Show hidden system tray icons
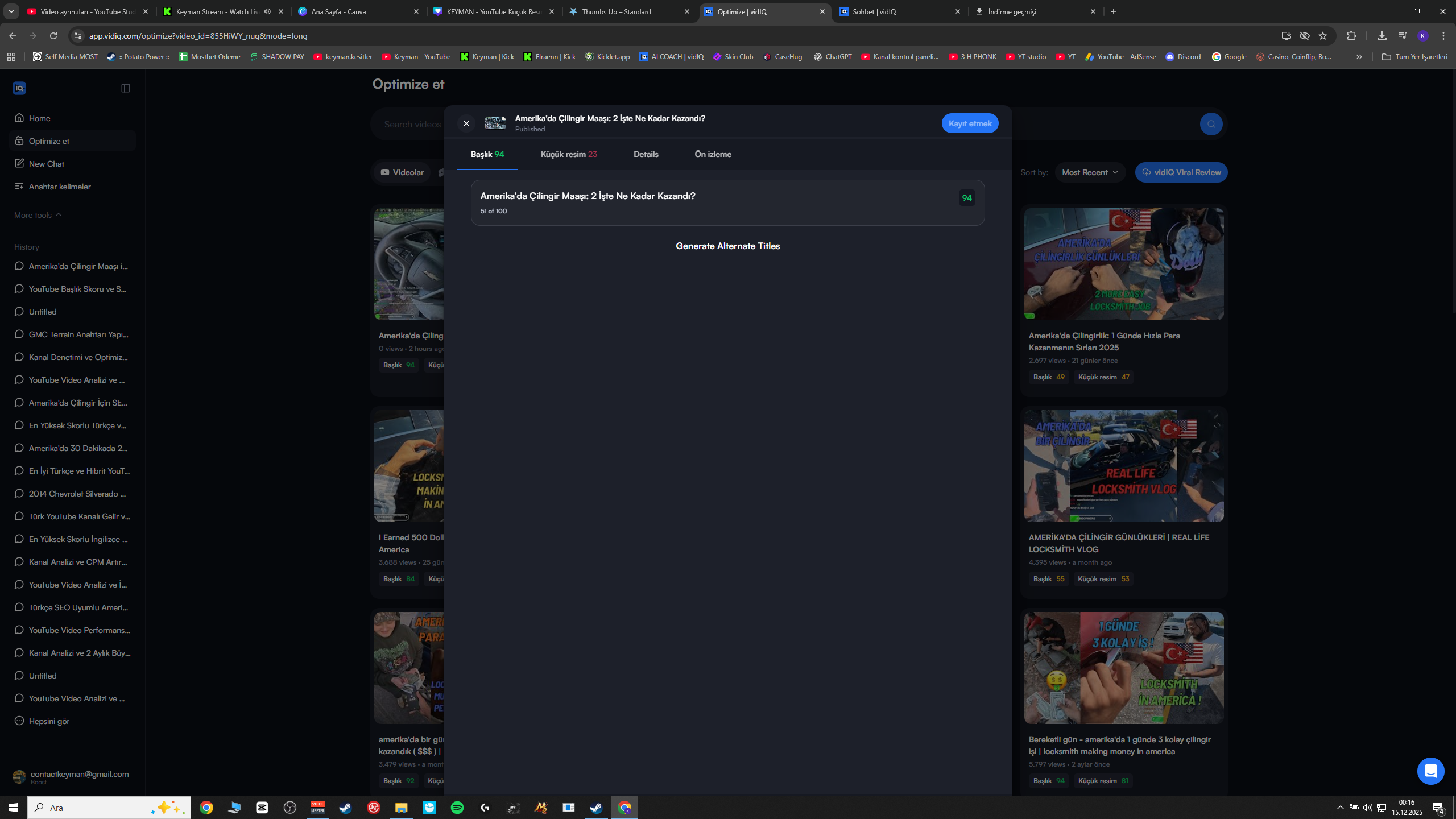Image resolution: width=1456 pixels, height=819 pixels. pyautogui.click(x=1341, y=808)
